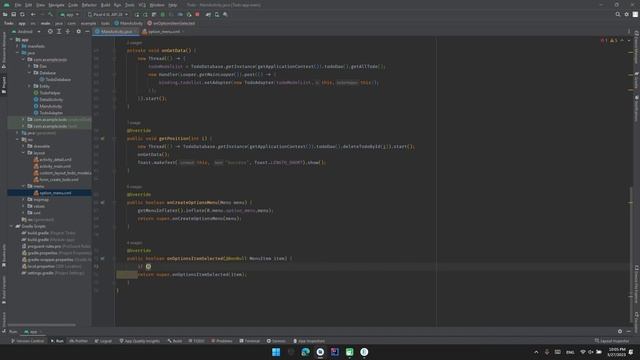
Task: Click override gutter icon beside onCreateOptionsMenu
Action: [102, 202]
